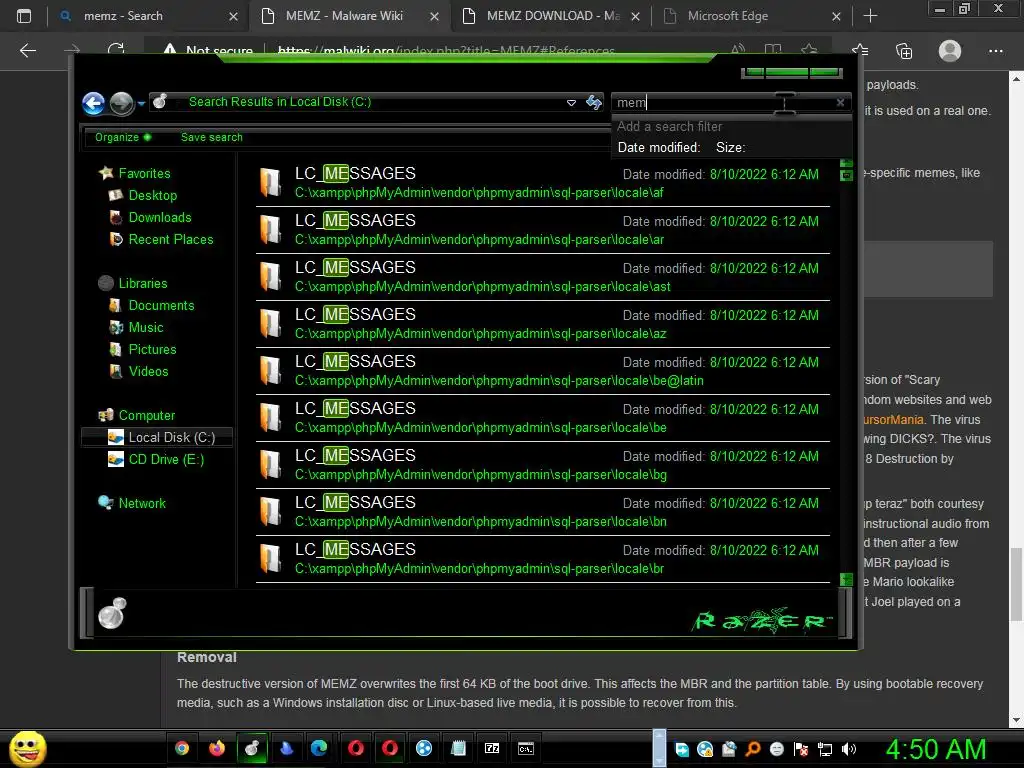Open Edge Settings and more menu
Image resolution: width=1024 pixels, height=768 pixels.
coord(995,51)
